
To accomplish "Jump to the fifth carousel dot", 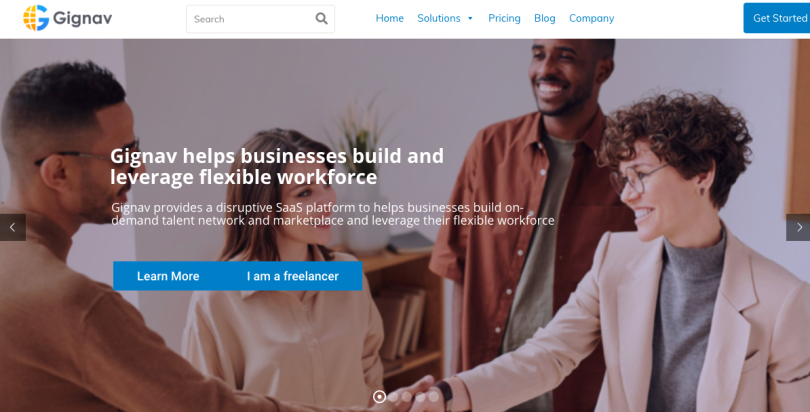I will pos(433,397).
